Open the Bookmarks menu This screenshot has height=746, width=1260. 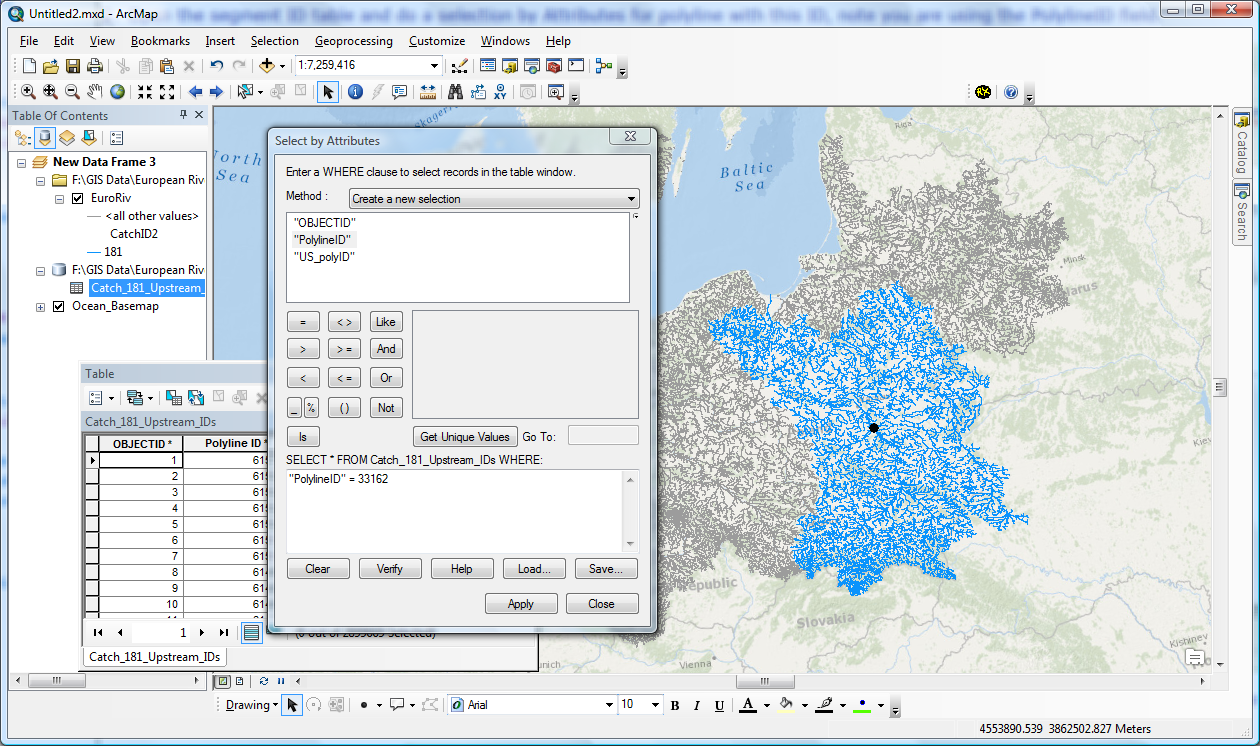(160, 41)
